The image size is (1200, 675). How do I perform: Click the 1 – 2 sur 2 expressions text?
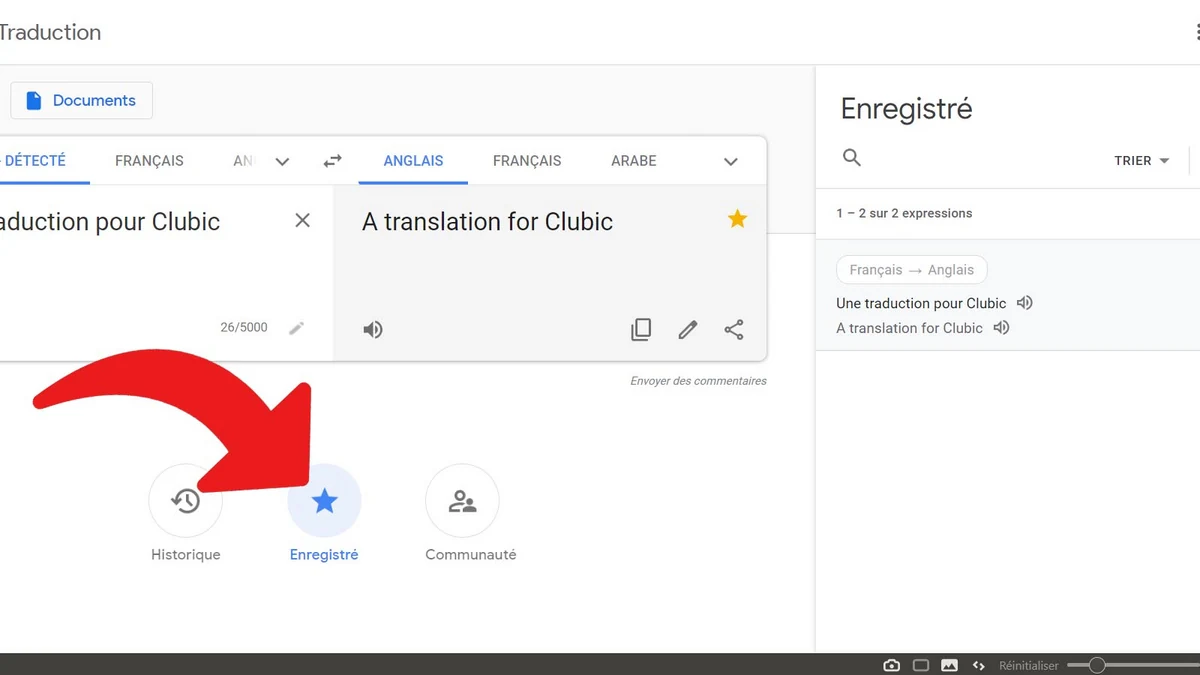(x=904, y=213)
